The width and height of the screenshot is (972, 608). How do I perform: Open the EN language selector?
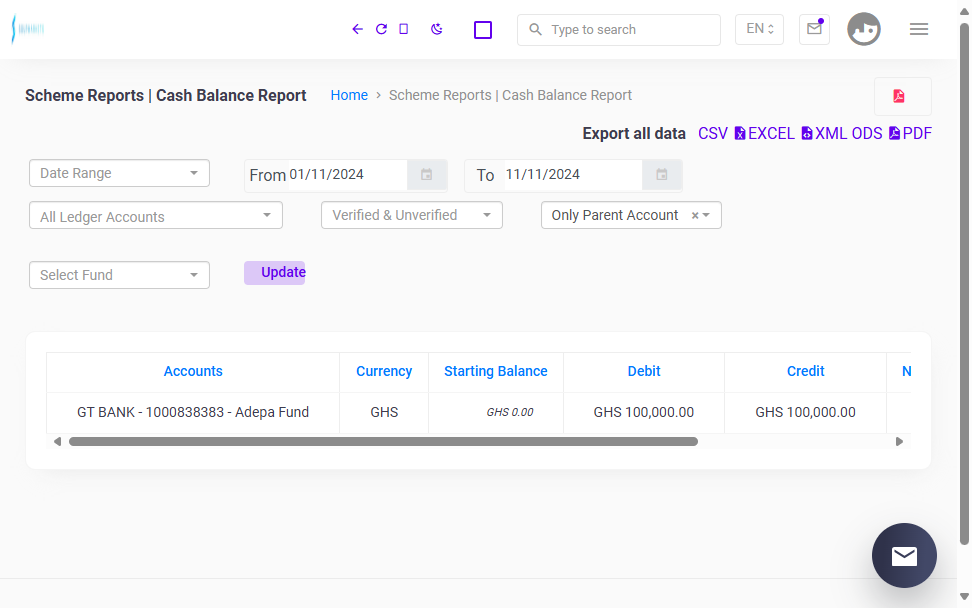click(x=759, y=29)
